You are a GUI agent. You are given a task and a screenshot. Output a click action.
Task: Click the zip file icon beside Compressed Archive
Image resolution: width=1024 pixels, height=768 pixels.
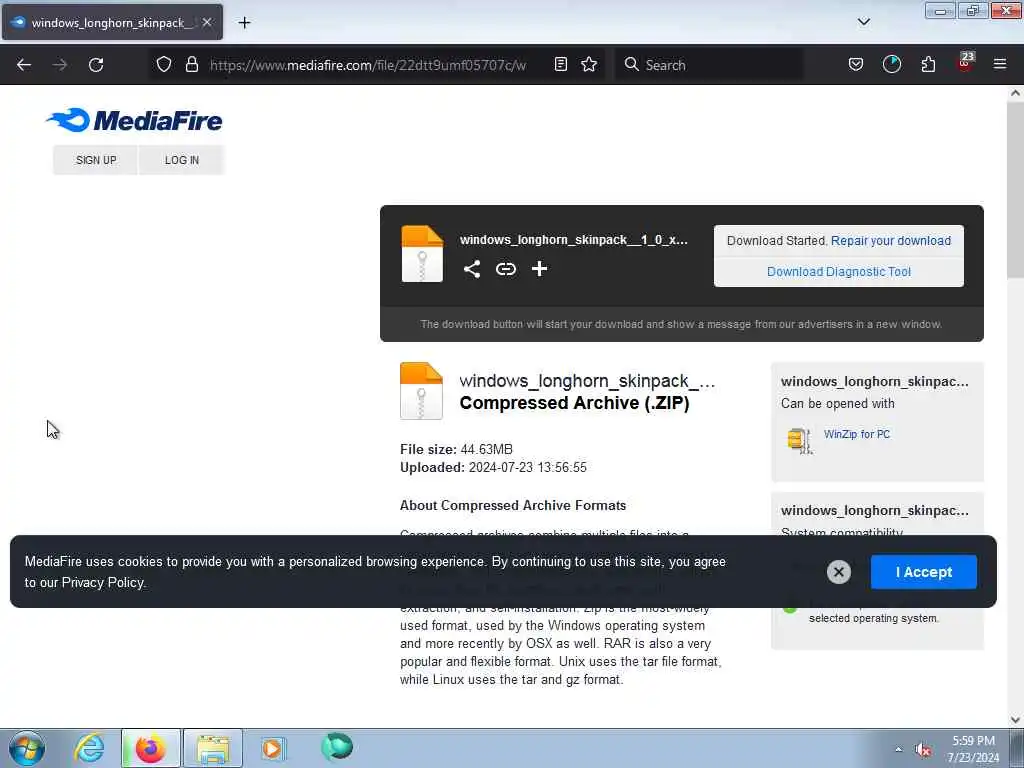pyautogui.click(x=421, y=391)
